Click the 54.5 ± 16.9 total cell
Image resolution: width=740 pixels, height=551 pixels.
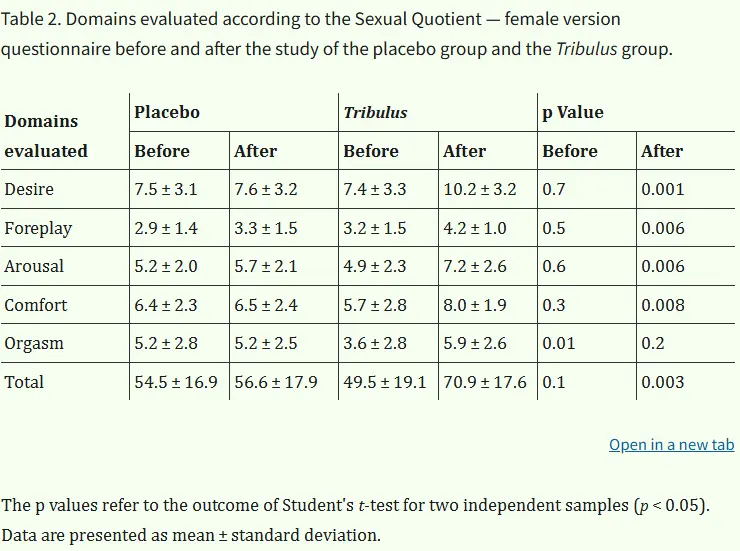pos(176,382)
